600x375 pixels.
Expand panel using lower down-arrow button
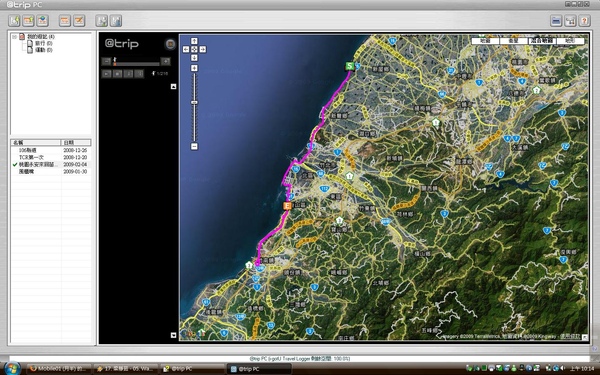[173, 335]
